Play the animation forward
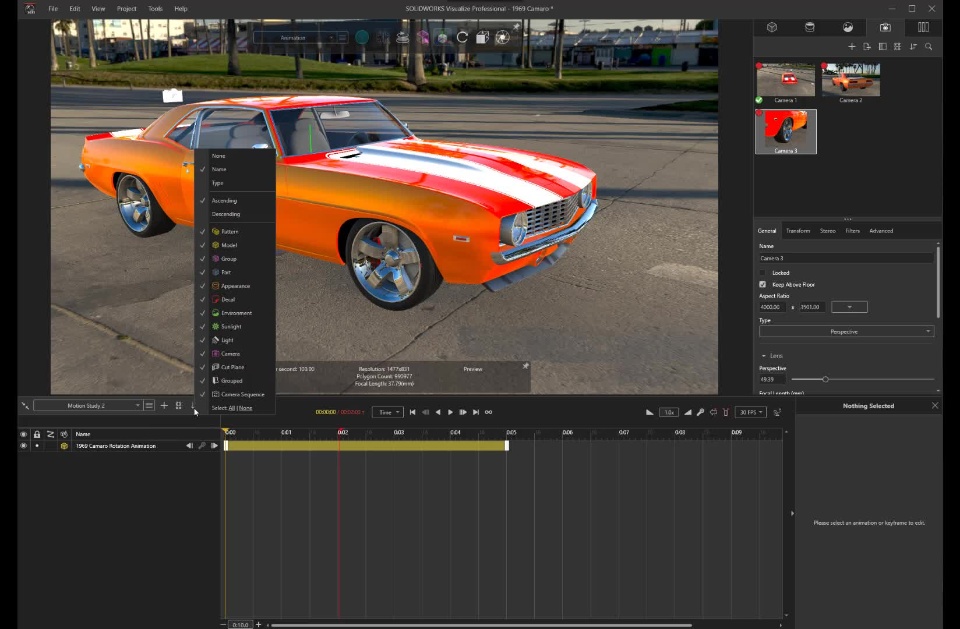960x629 pixels. tap(450, 412)
